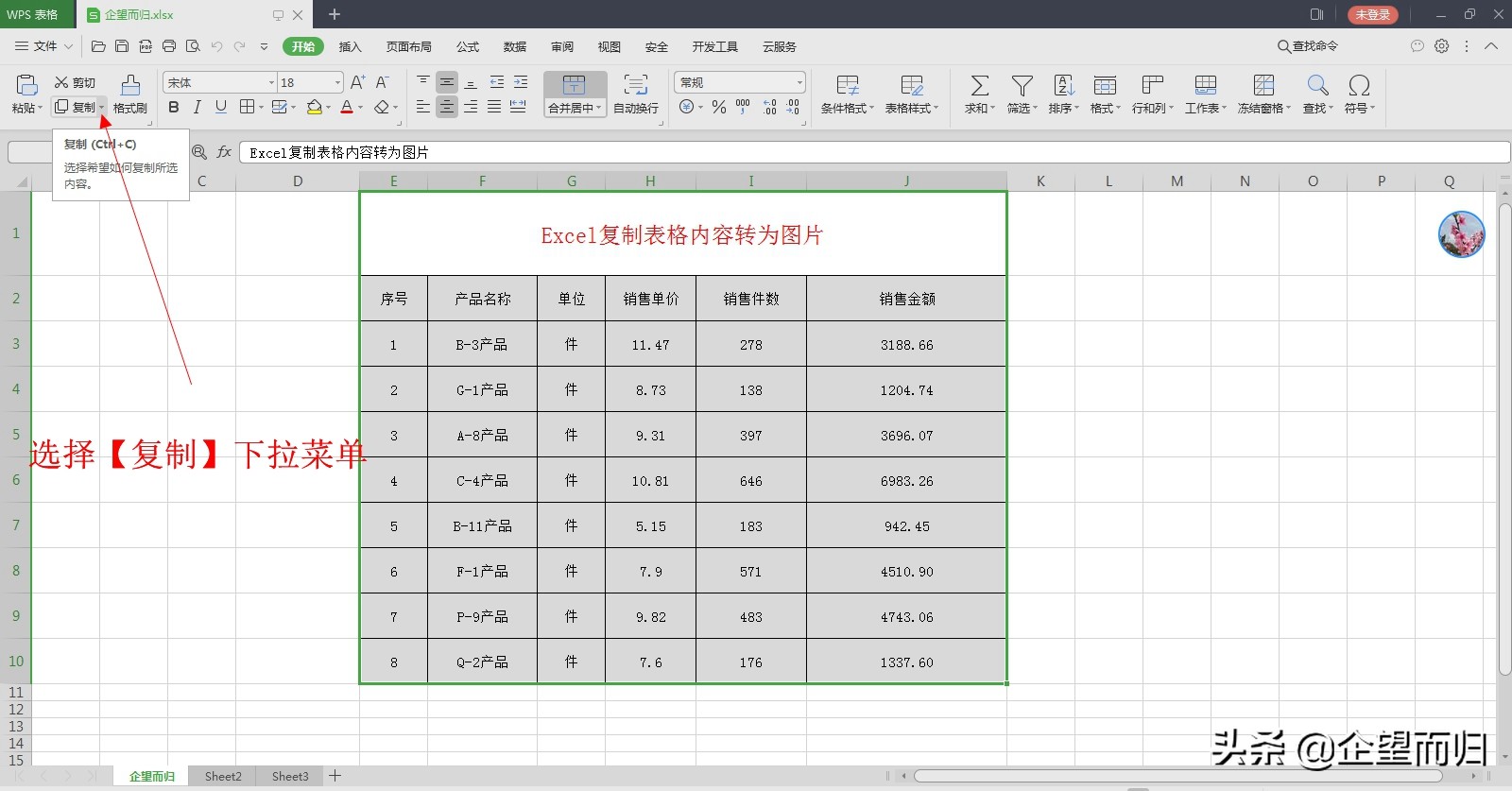The image size is (1512, 791).
Task: Toggle Italic formatting
Action: [x=198, y=107]
